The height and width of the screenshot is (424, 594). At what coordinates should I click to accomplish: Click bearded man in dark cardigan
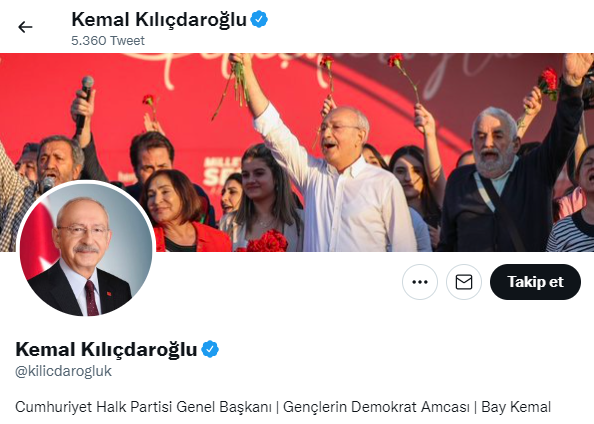pyautogui.click(x=506, y=178)
